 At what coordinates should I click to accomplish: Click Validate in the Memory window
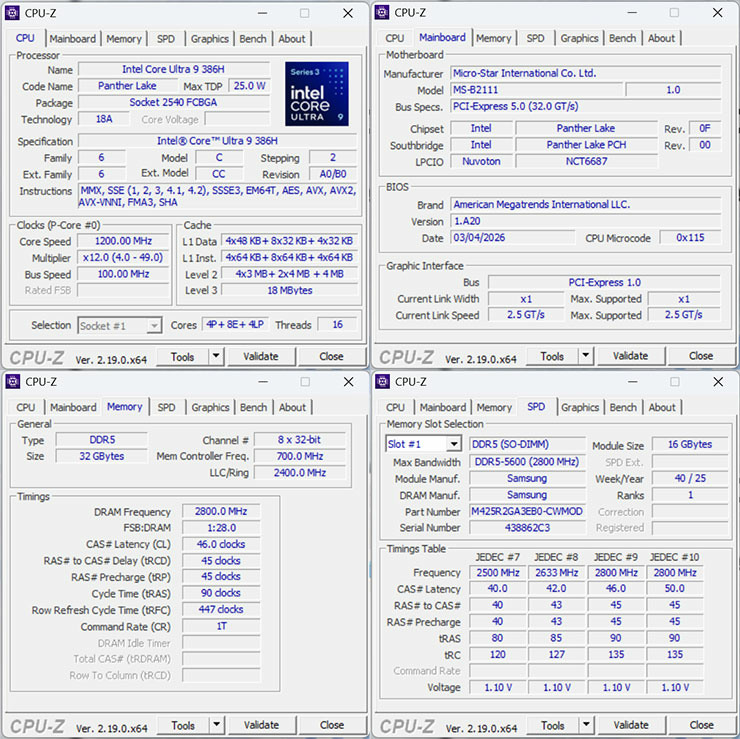coord(261,725)
